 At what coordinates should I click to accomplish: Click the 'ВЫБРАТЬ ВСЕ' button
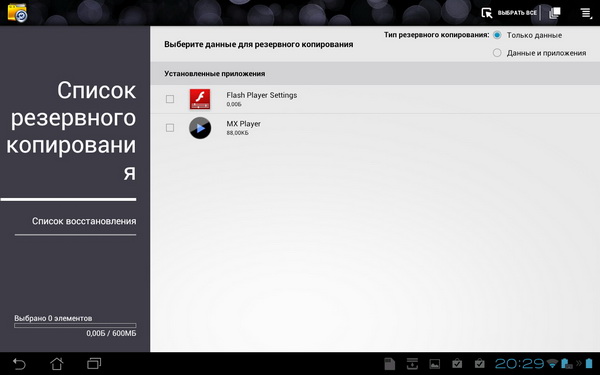[x=517, y=13]
